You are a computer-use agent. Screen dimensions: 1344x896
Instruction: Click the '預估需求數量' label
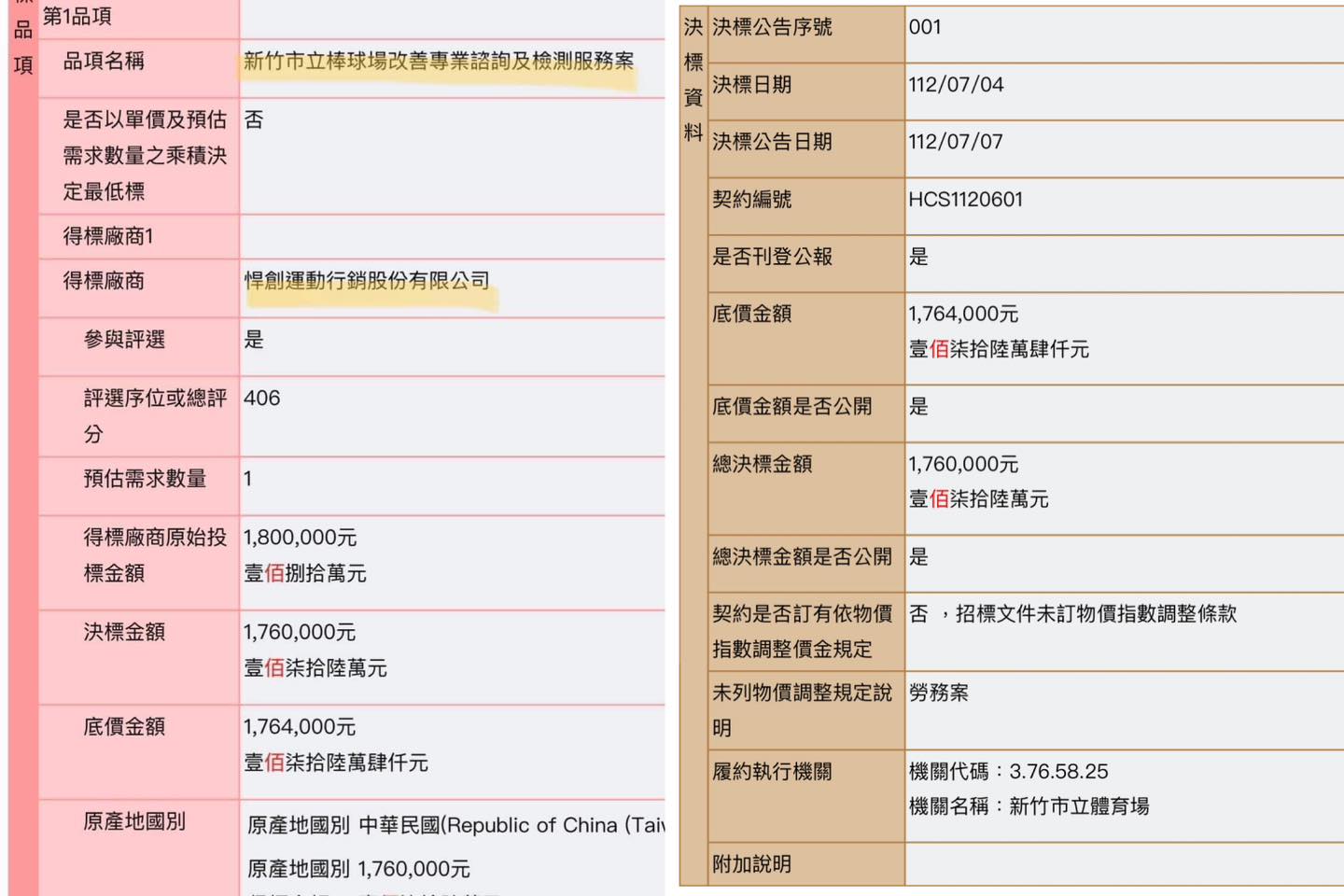[145, 478]
